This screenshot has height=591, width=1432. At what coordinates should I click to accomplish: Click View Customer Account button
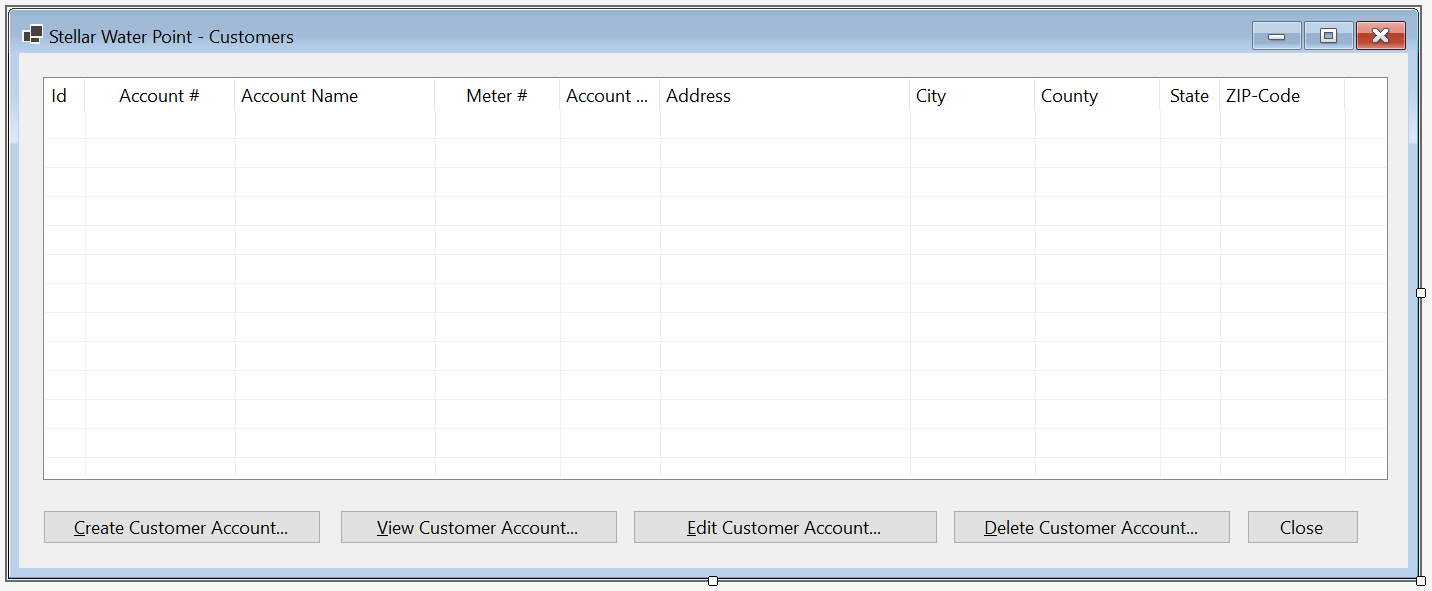479,527
